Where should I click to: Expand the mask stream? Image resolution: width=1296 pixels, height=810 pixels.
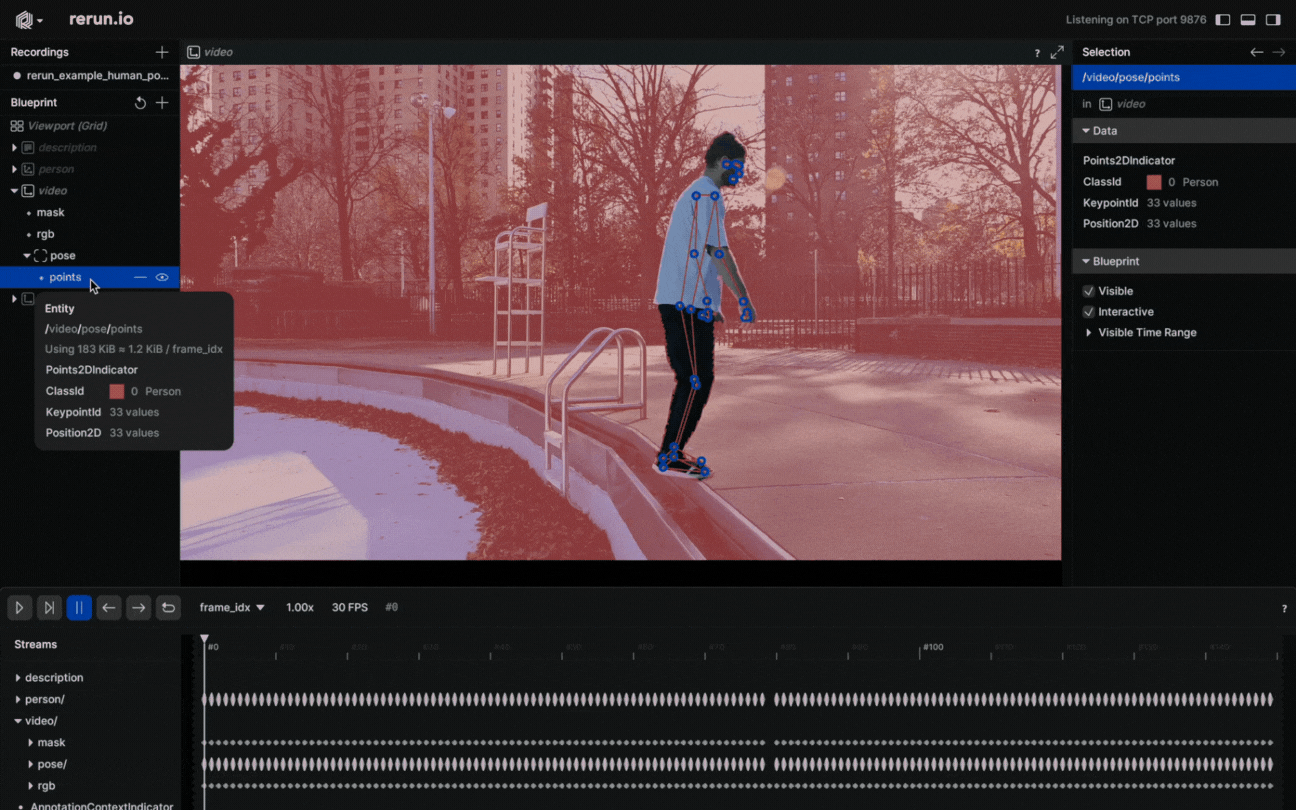(x=30, y=743)
